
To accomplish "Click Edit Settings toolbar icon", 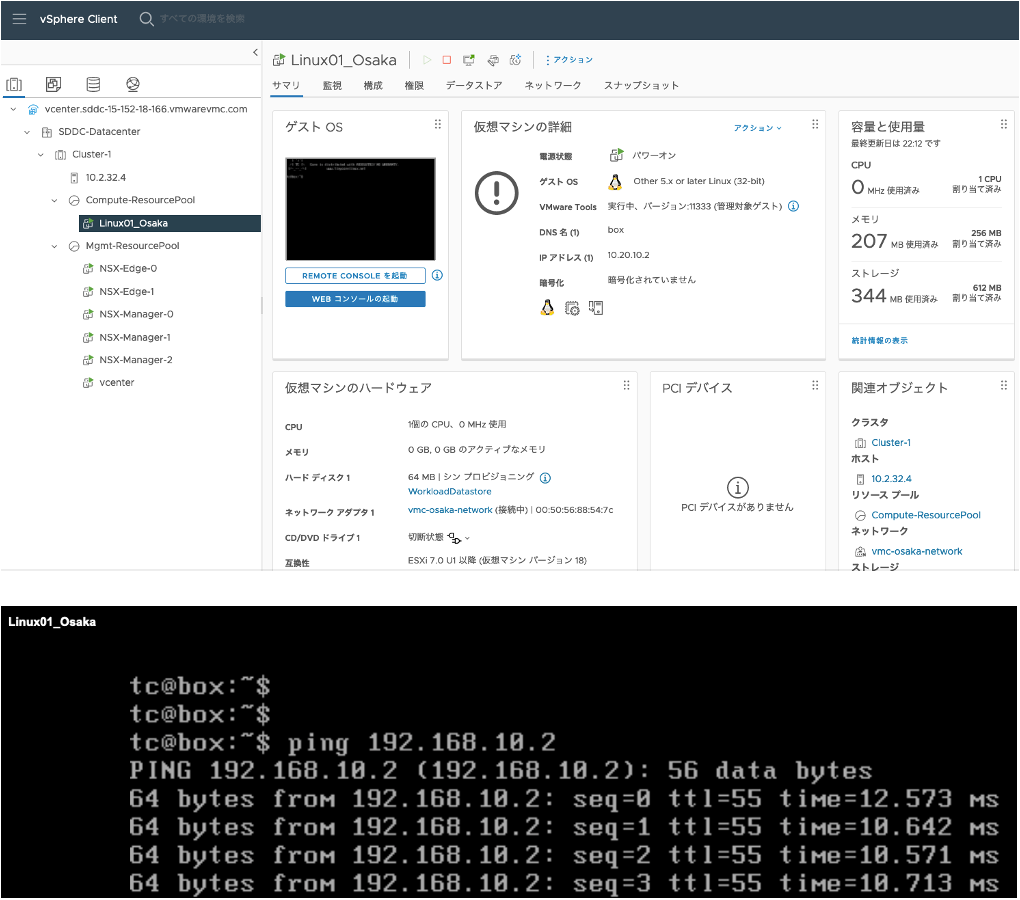I will point(493,60).
